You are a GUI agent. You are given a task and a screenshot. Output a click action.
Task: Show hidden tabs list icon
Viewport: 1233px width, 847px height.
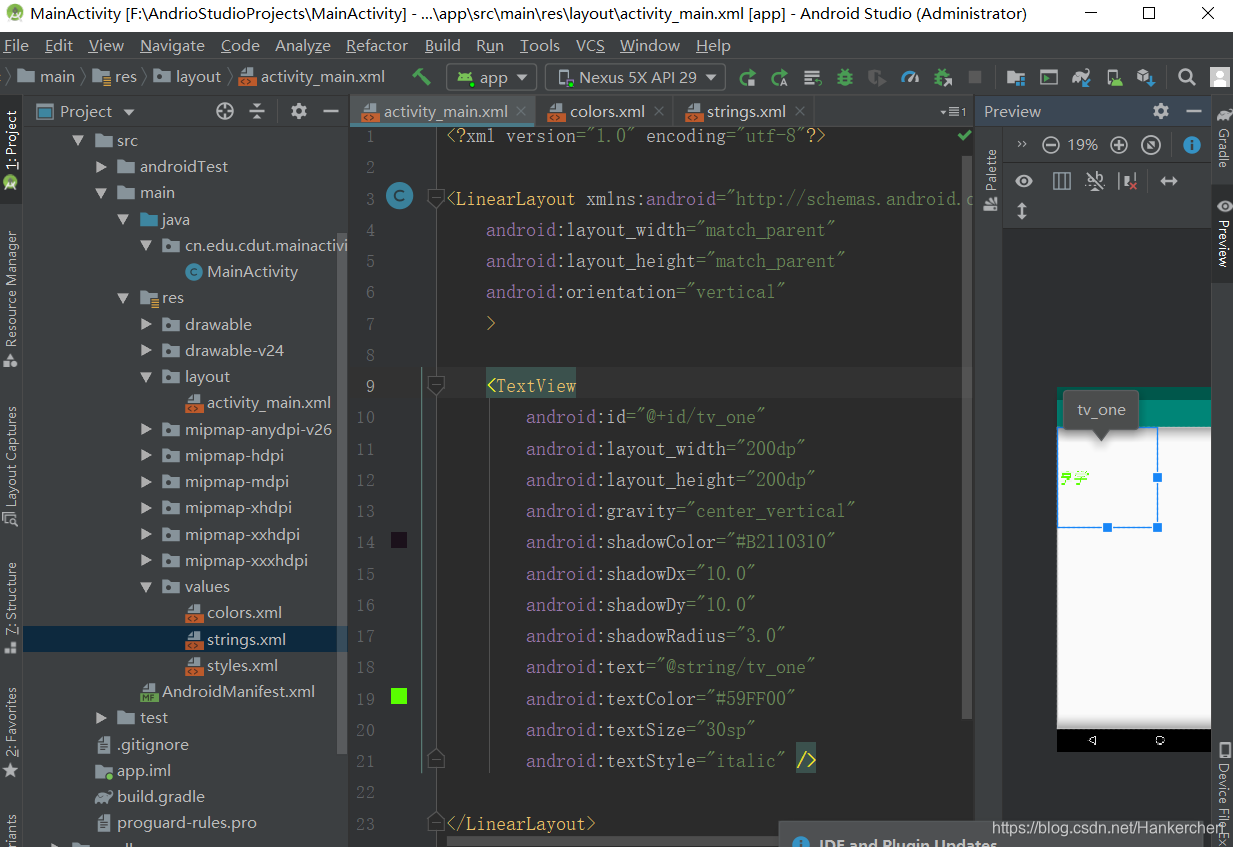pos(953,111)
